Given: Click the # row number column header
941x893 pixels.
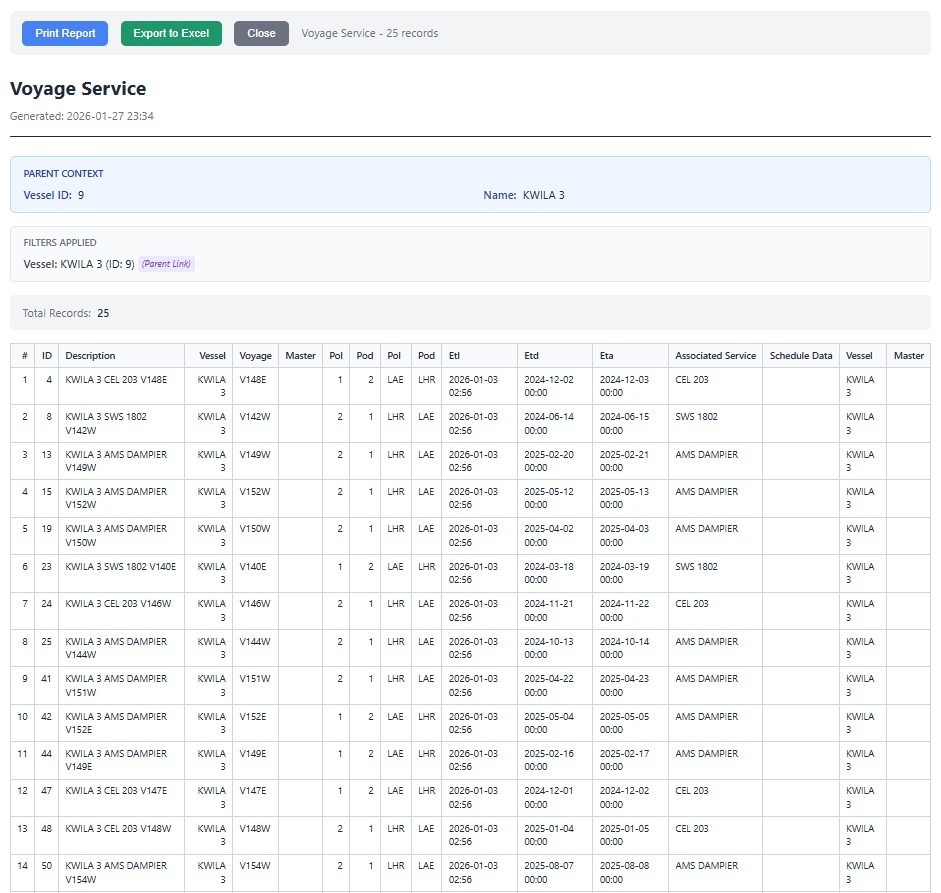Looking at the screenshot, I should click(24, 356).
